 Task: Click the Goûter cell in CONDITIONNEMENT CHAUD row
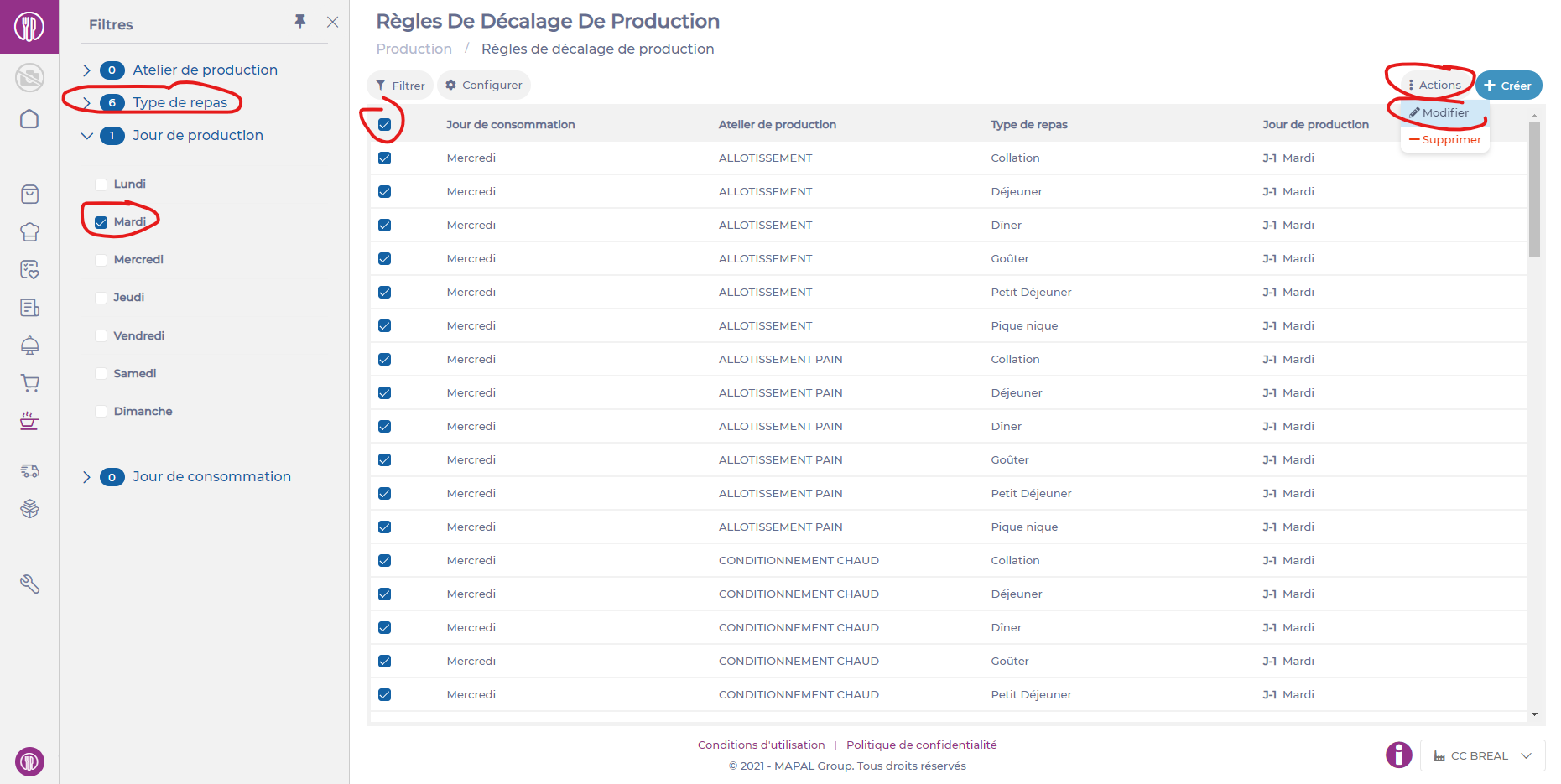[1010, 661]
